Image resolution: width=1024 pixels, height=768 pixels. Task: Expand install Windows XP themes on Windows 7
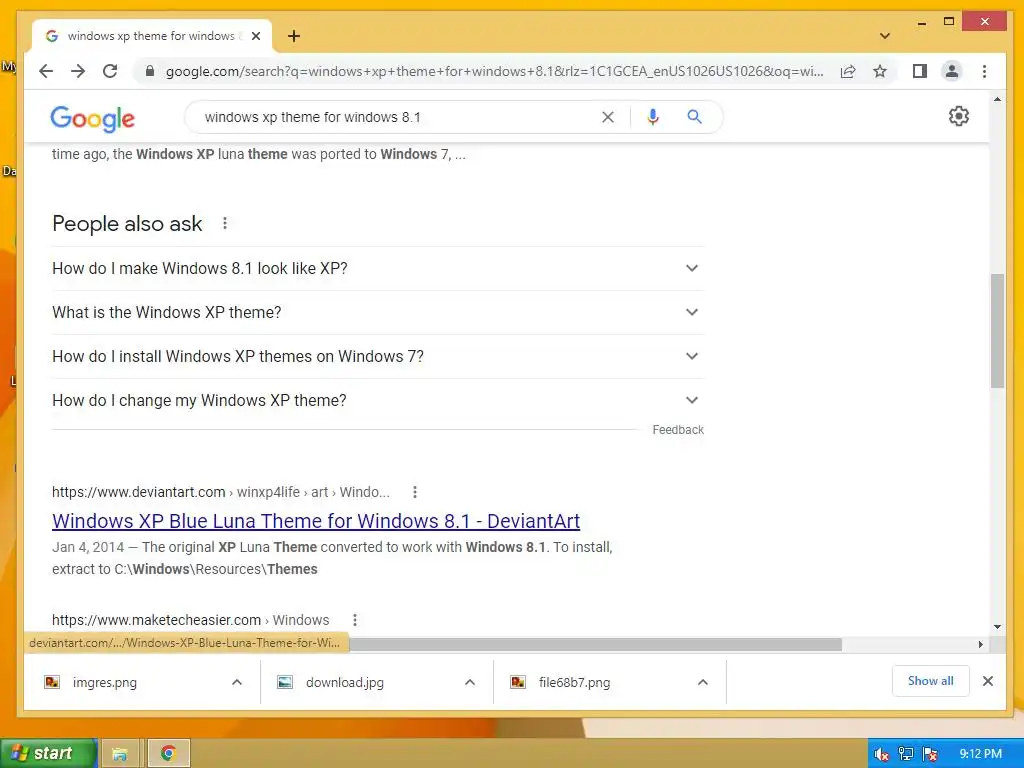(377, 357)
